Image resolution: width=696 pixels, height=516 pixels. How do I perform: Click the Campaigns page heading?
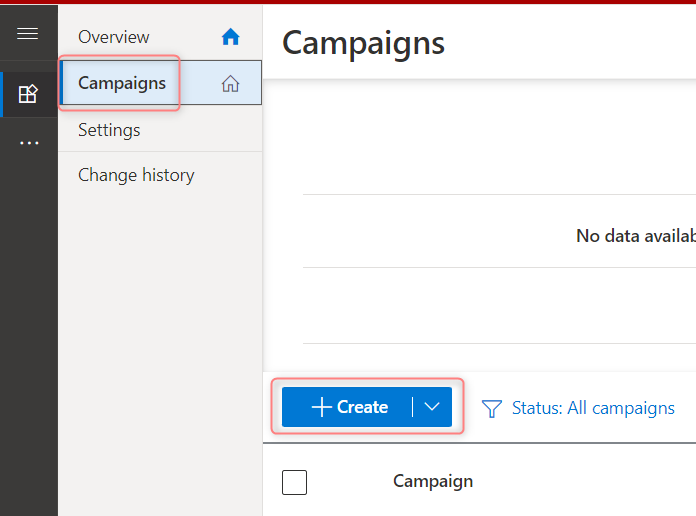364,43
